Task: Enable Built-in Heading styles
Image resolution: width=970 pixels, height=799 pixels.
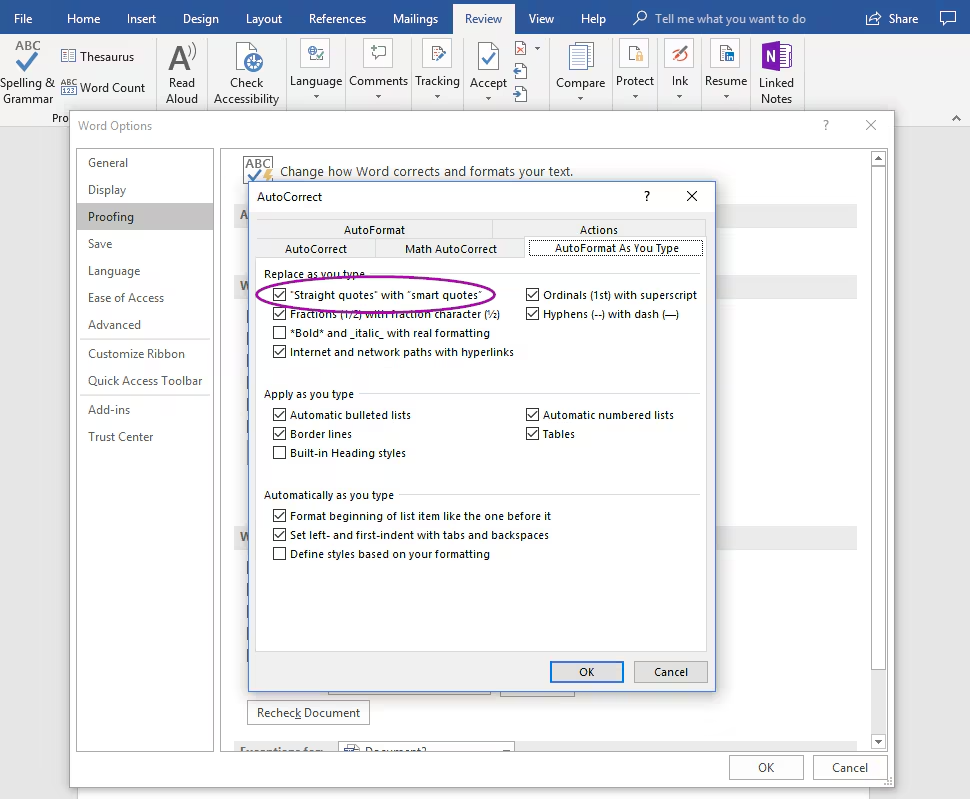Action: click(x=280, y=453)
